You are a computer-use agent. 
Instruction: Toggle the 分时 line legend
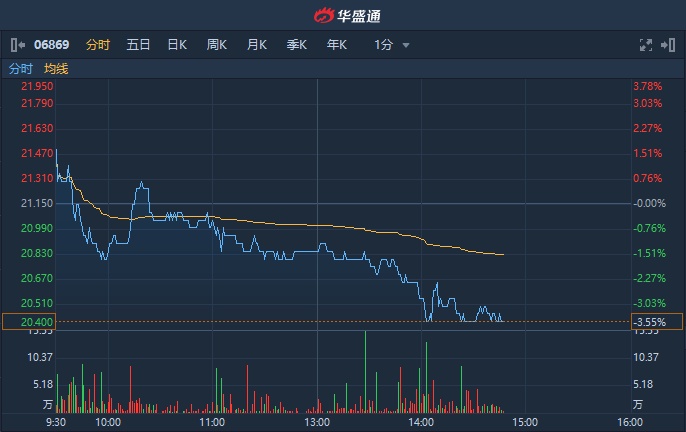pyautogui.click(x=20, y=69)
